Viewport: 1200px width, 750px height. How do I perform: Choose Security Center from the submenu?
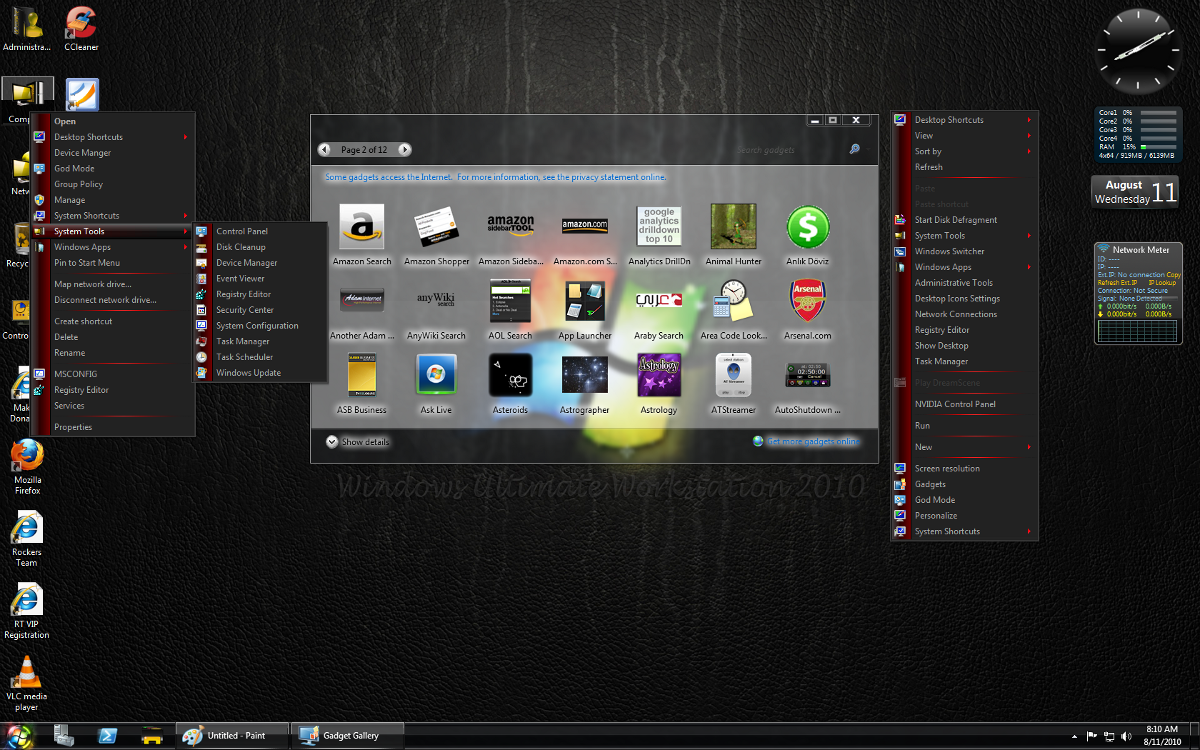[x=261, y=310]
